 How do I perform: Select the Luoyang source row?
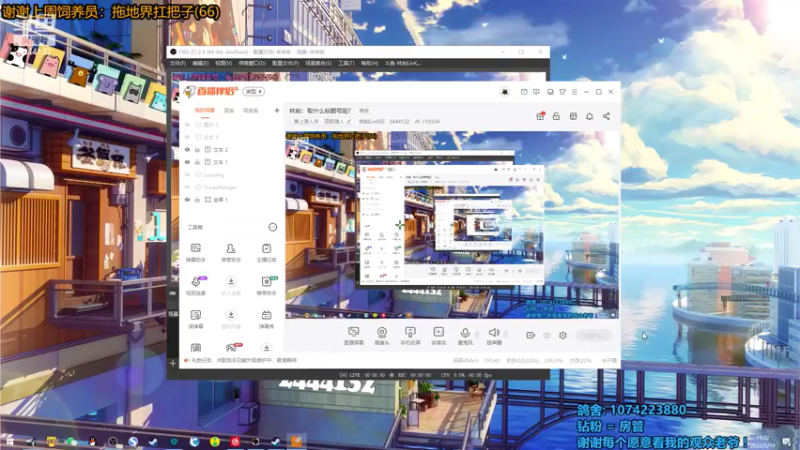(x=232, y=174)
